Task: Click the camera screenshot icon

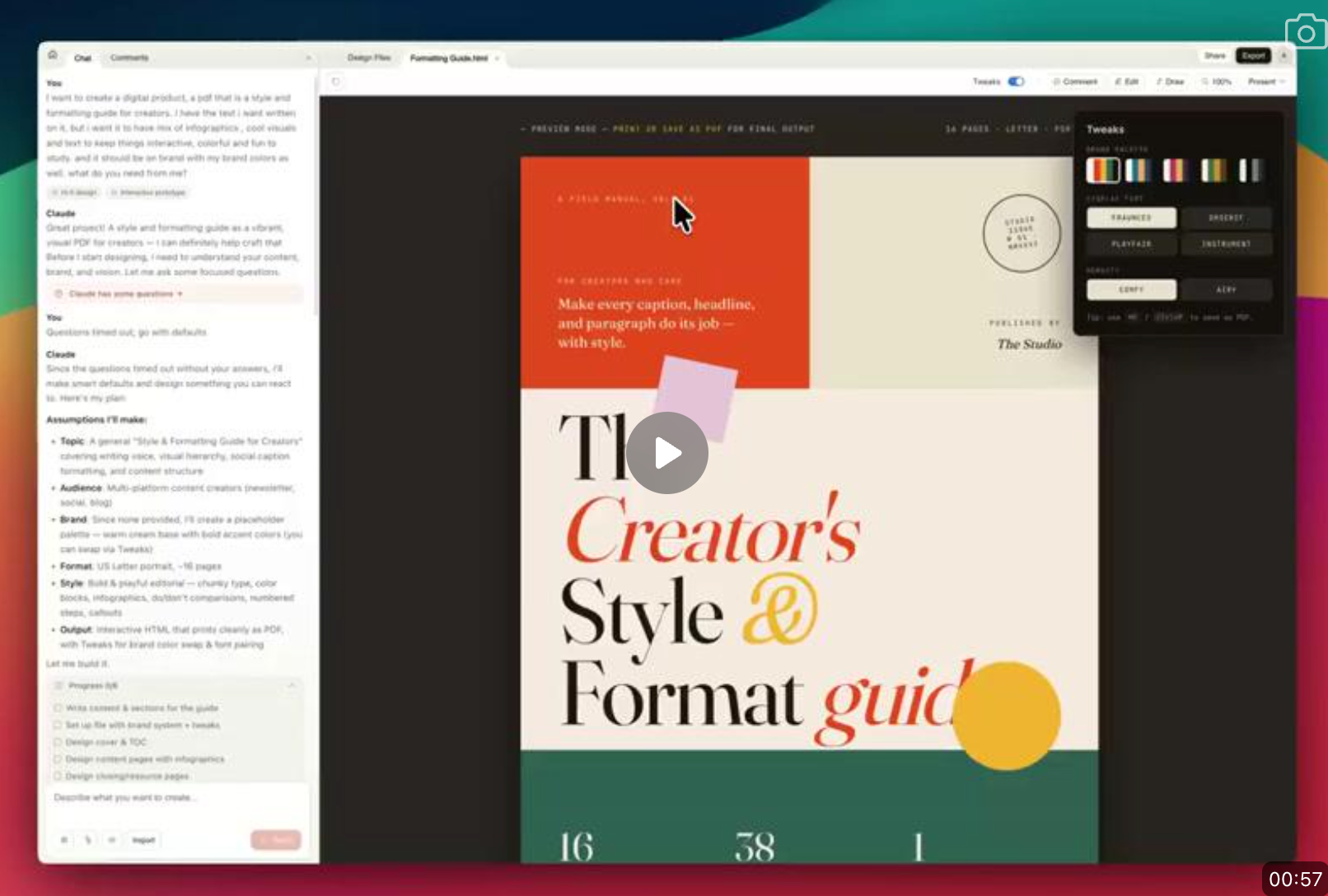Action: (1305, 33)
